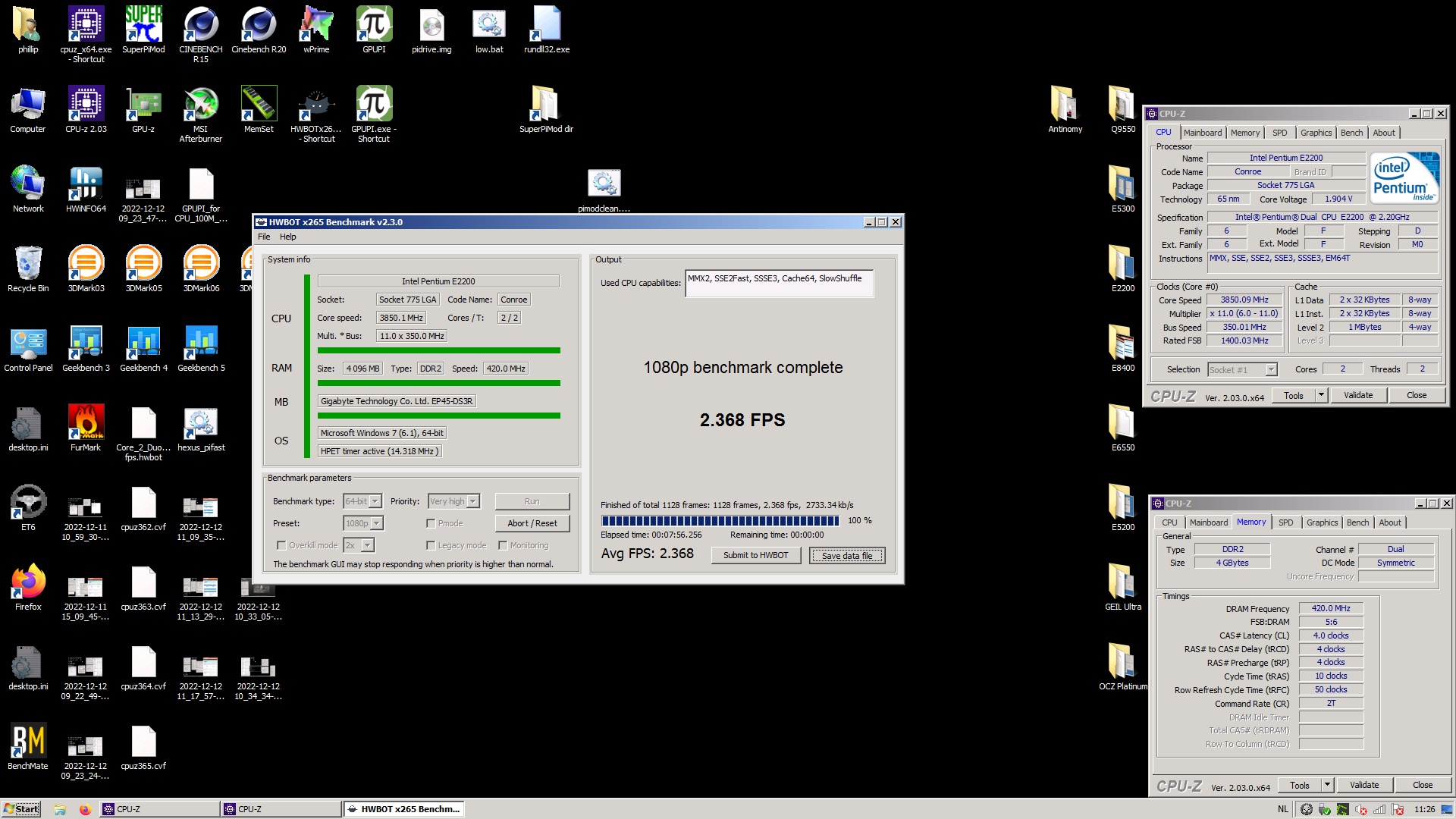Open GPU-z desktop shortcut
The image size is (1456, 819).
(143, 110)
